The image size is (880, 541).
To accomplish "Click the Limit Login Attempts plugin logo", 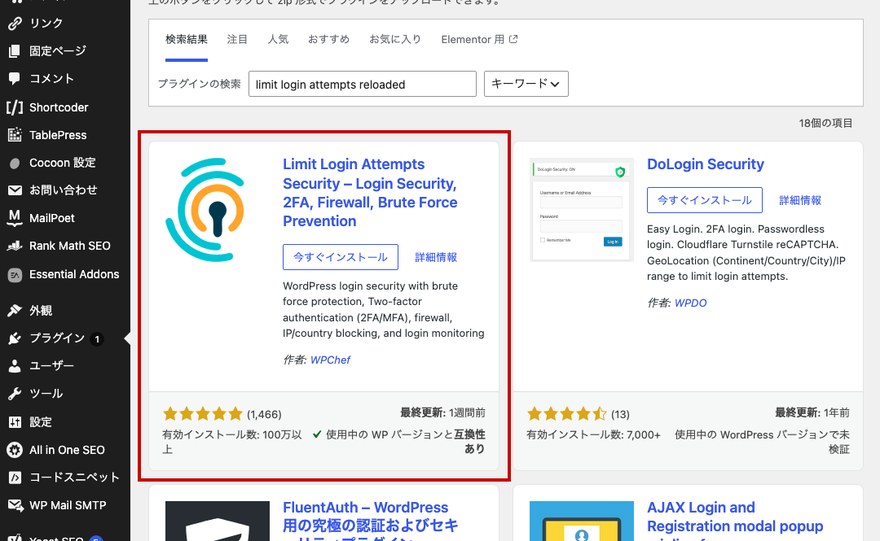I will pyautogui.click(x=206, y=209).
